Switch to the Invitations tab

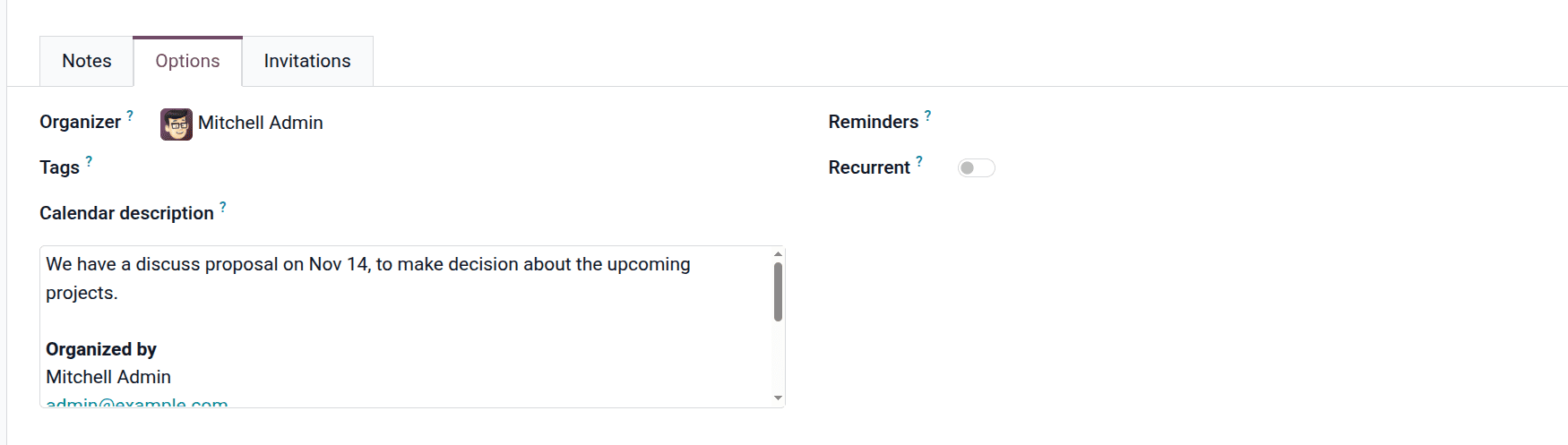coord(307,61)
